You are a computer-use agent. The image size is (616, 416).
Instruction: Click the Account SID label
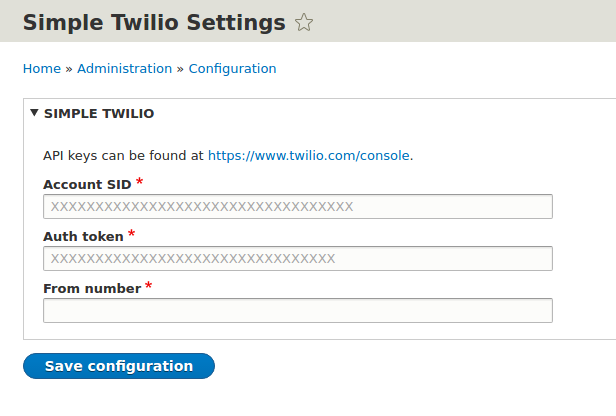tap(87, 184)
